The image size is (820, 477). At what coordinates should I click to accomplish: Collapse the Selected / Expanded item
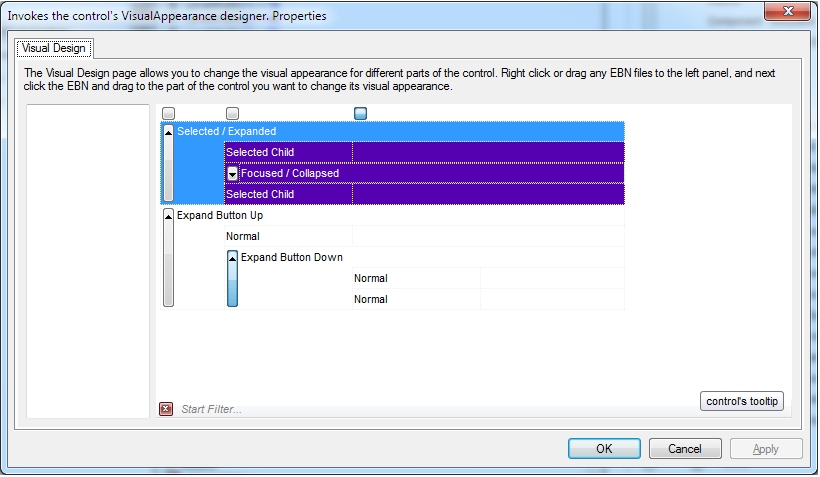(x=168, y=132)
